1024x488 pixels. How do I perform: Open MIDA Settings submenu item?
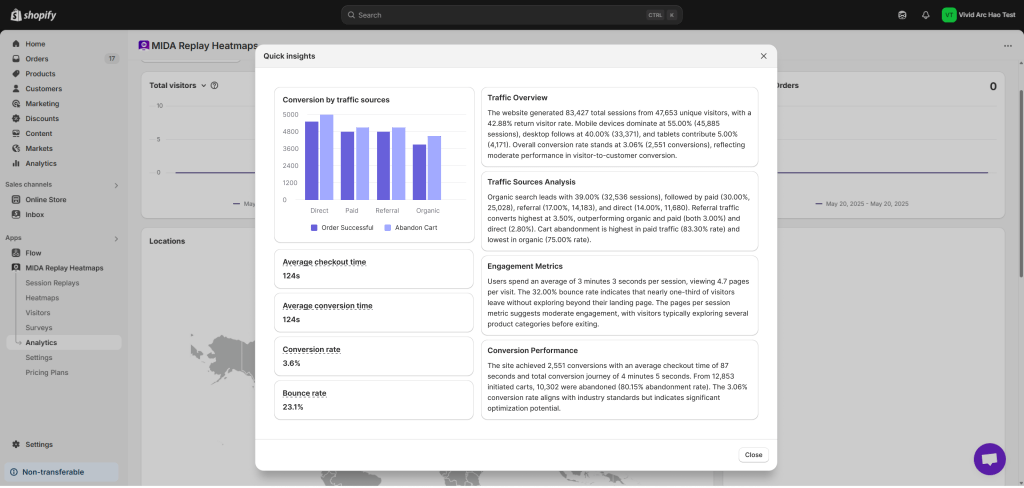point(39,358)
